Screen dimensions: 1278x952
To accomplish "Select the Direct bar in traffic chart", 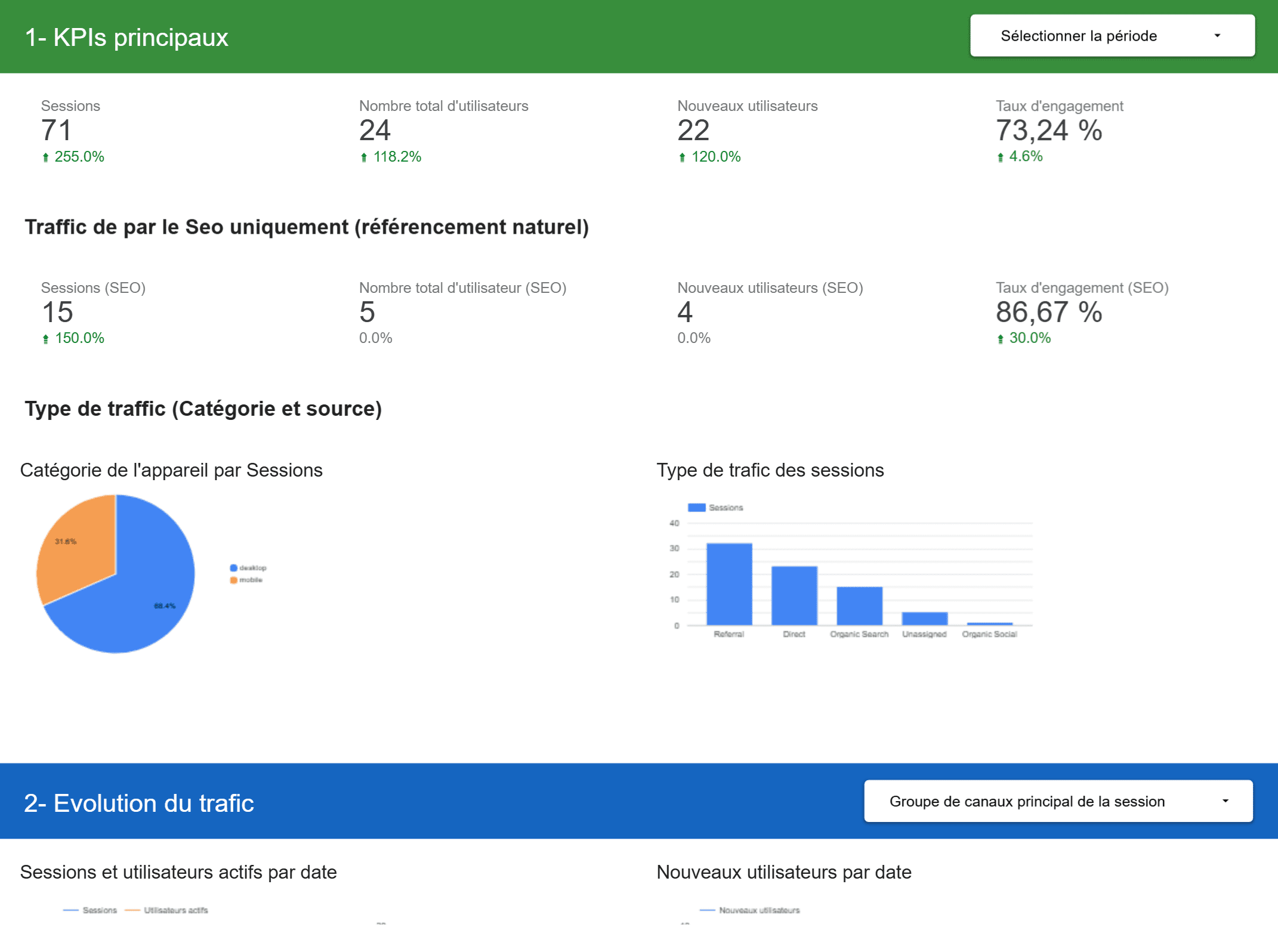I will pyautogui.click(x=794, y=595).
